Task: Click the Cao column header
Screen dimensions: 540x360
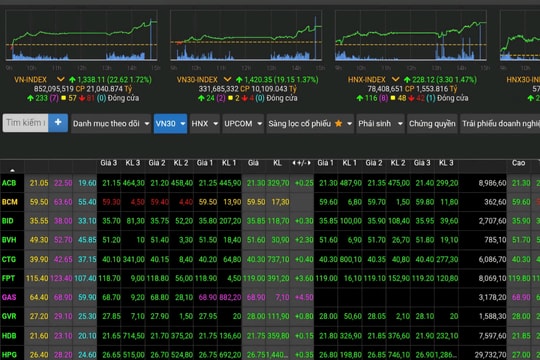Action: [518, 163]
